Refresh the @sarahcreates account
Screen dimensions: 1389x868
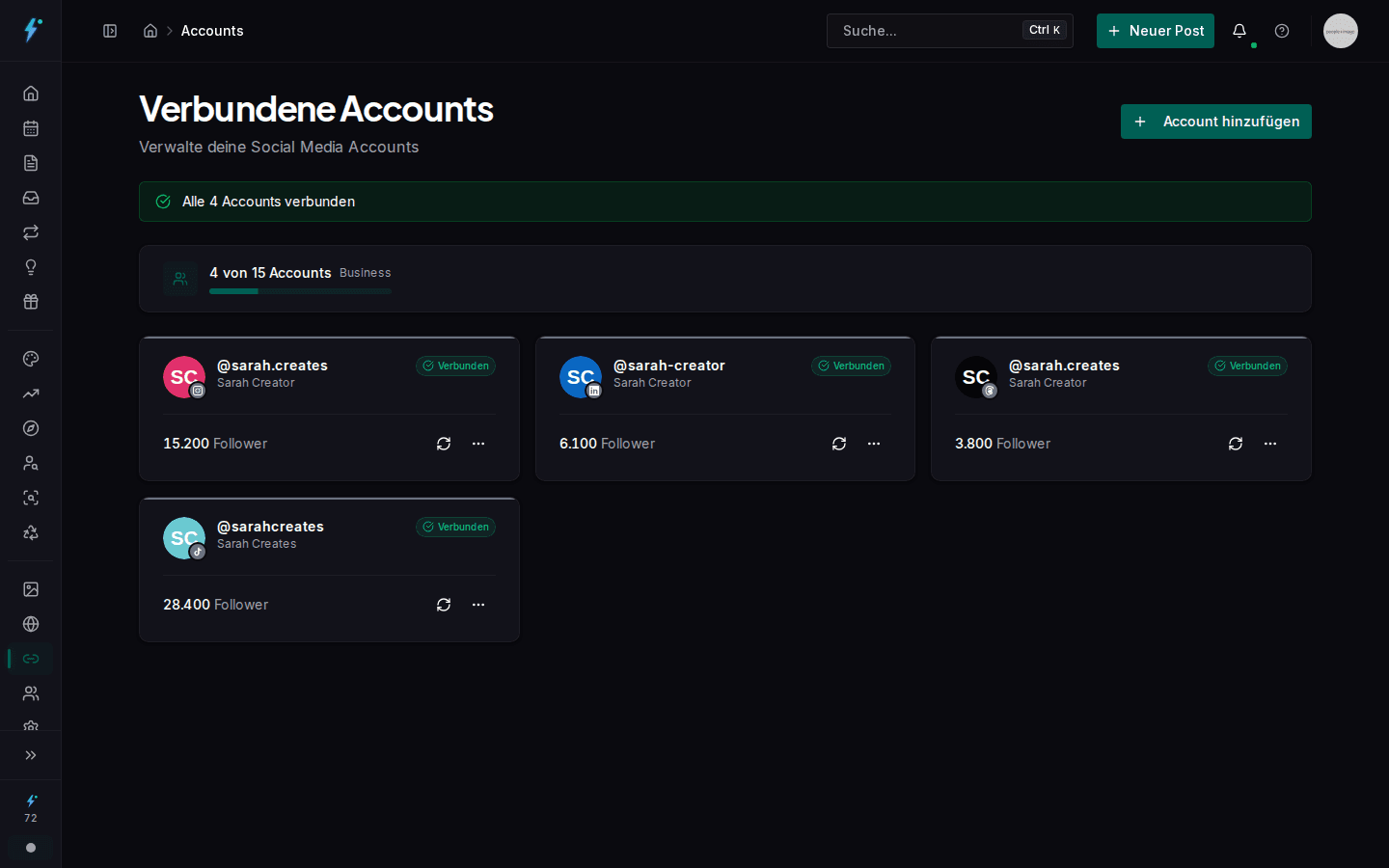click(x=444, y=605)
